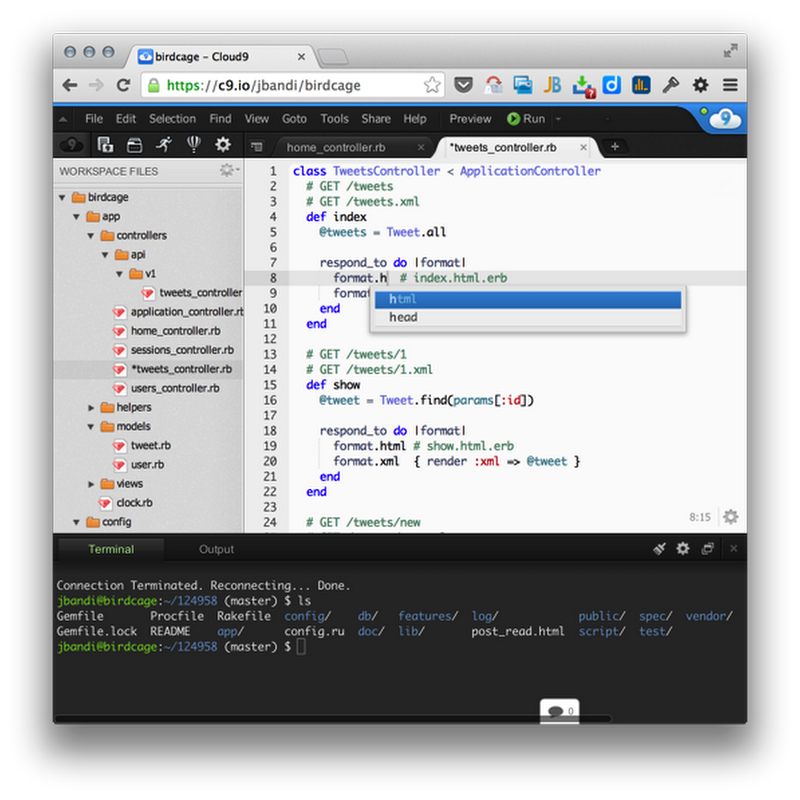This screenshot has width=800, height=800.
Task: Open the gear preferences icon in sidebar toolbar
Action: (222, 145)
